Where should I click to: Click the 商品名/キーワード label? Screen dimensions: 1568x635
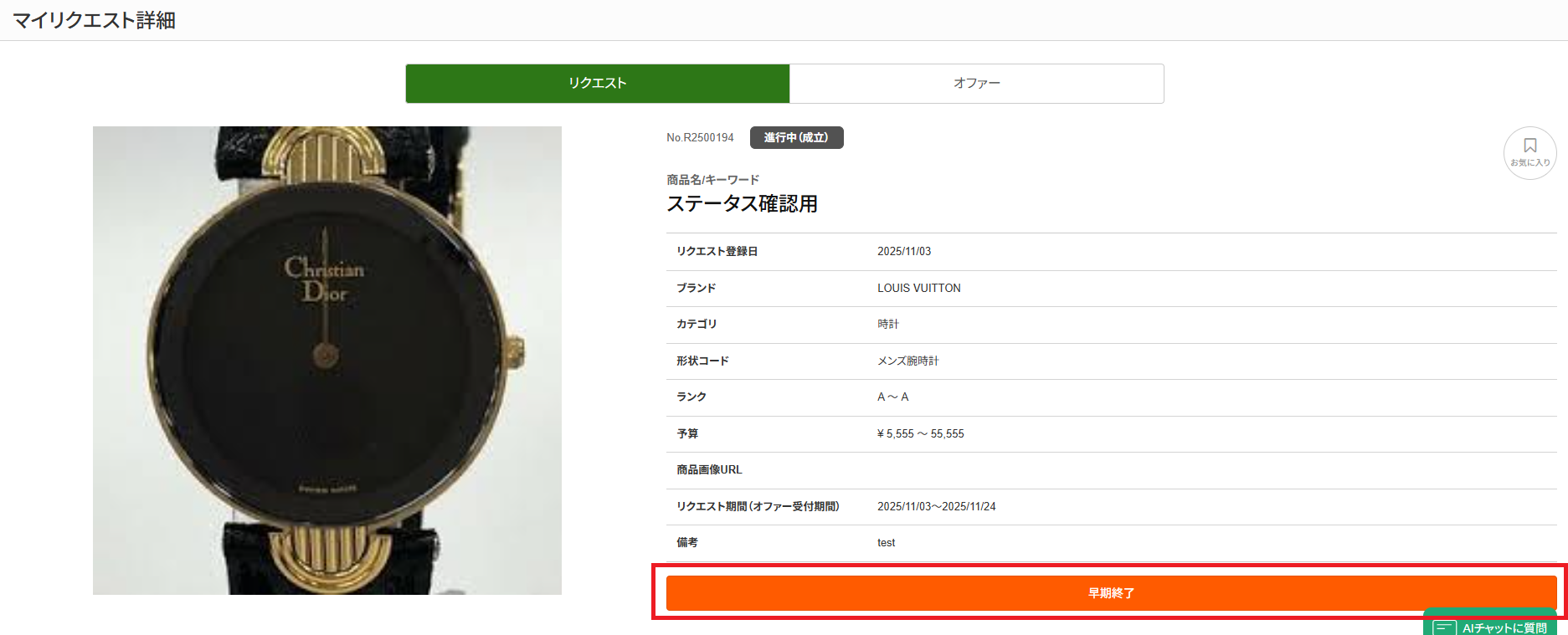[x=712, y=180]
